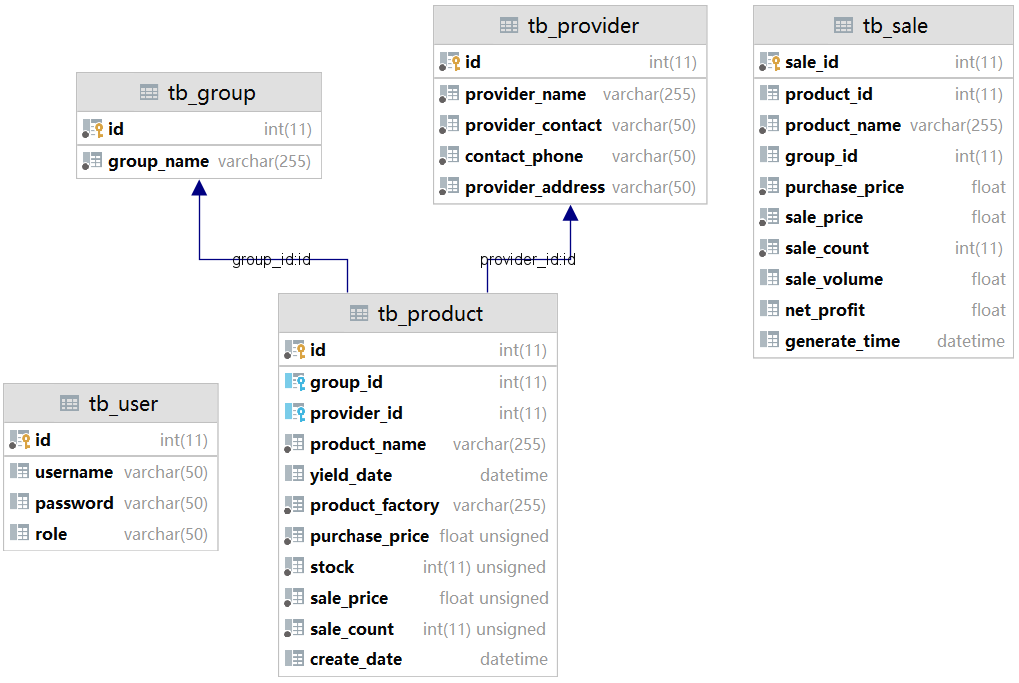Select the sale_count column in tb_product
1019x683 pixels.
tap(352, 629)
